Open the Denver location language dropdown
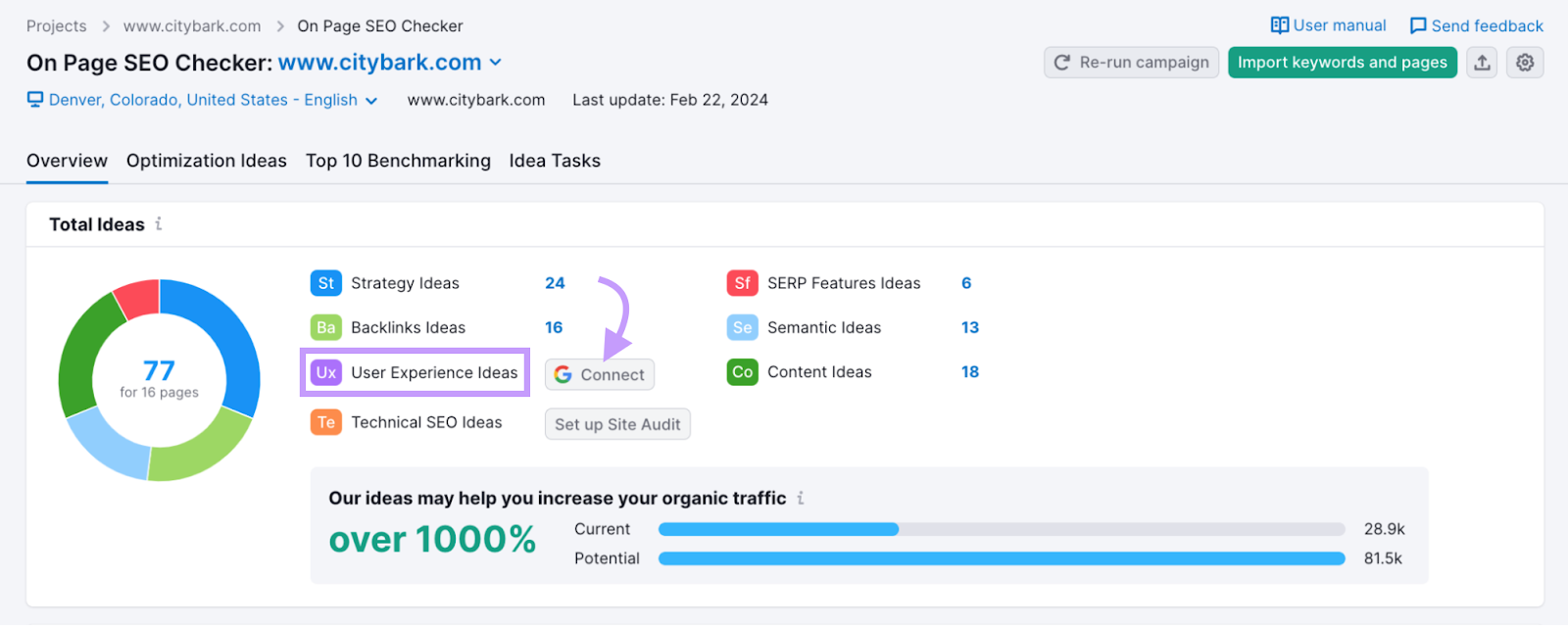 [203, 100]
